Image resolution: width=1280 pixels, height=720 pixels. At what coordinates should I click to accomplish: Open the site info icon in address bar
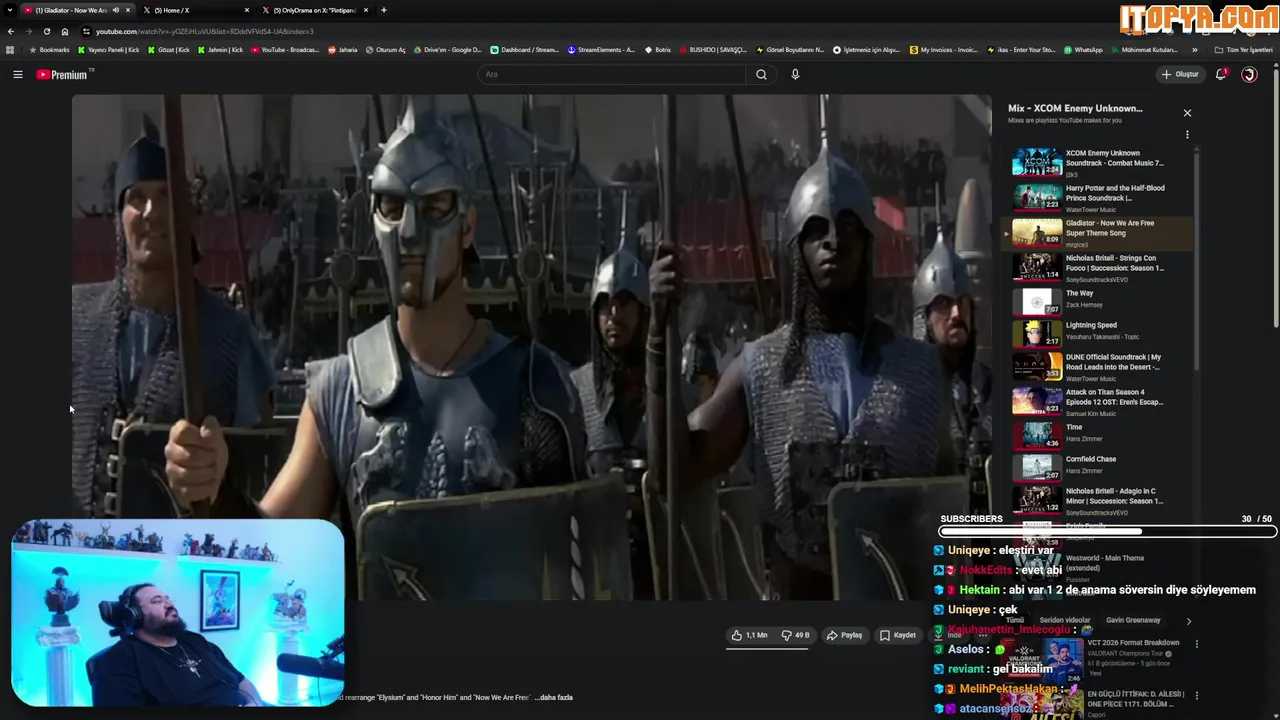pyautogui.click(x=87, y=31)
